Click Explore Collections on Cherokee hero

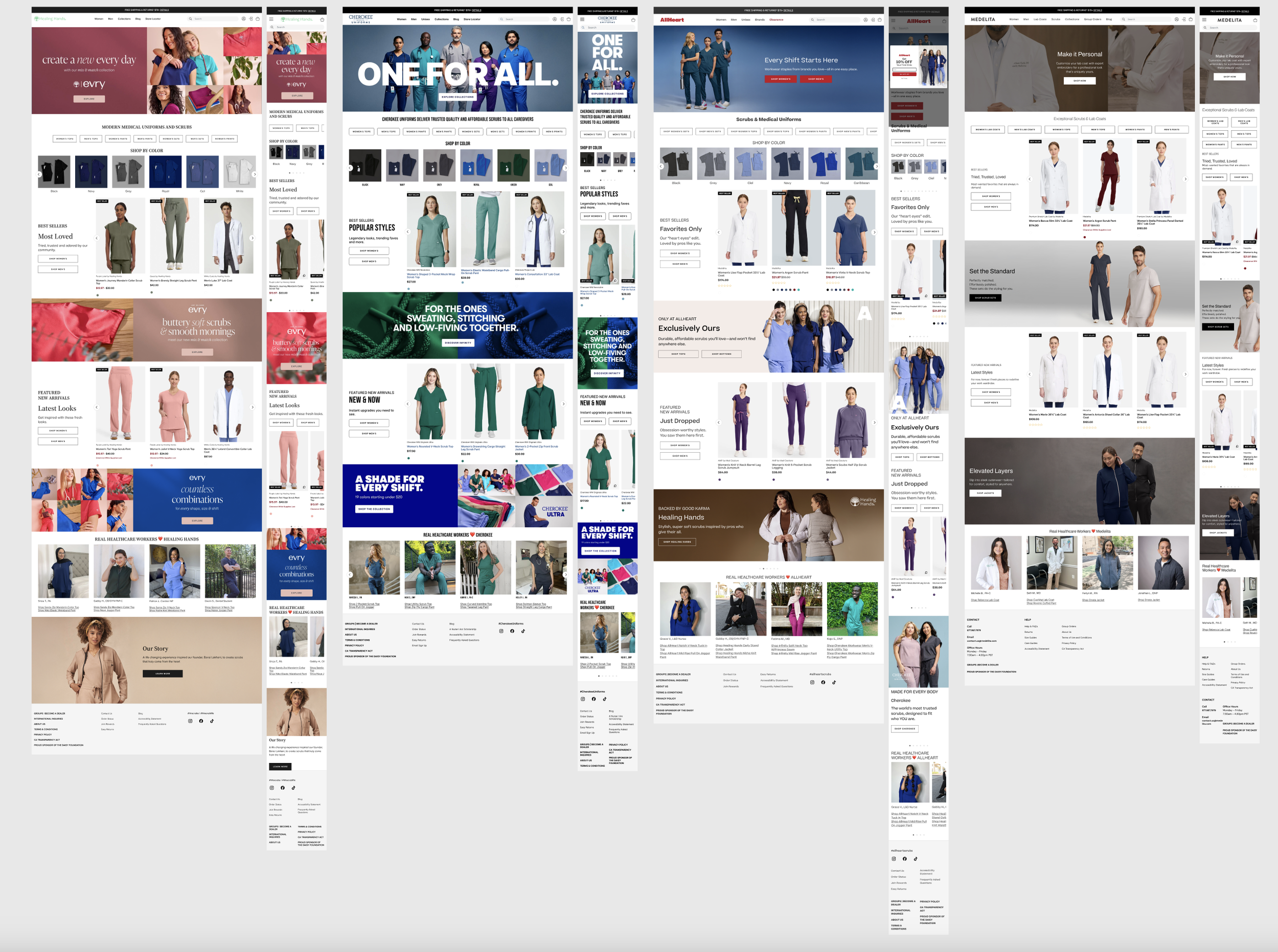click(x=458, y=97)
